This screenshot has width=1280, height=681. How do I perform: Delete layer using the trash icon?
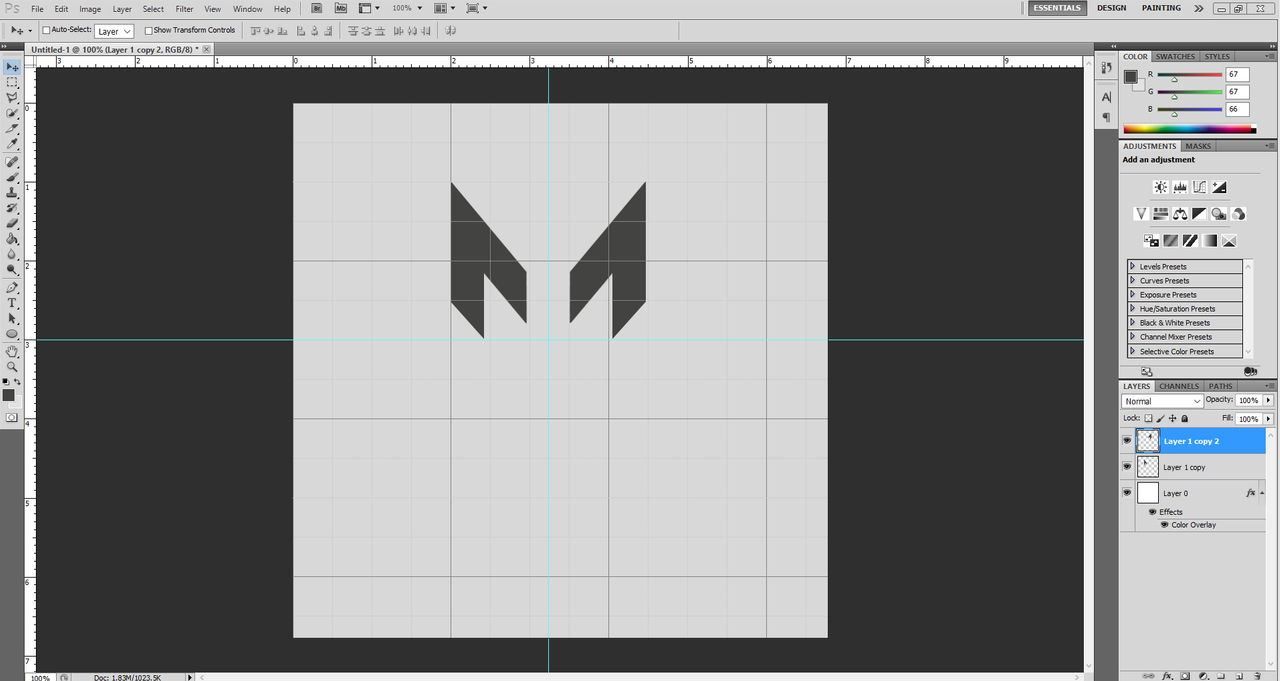pos(1258,676)
